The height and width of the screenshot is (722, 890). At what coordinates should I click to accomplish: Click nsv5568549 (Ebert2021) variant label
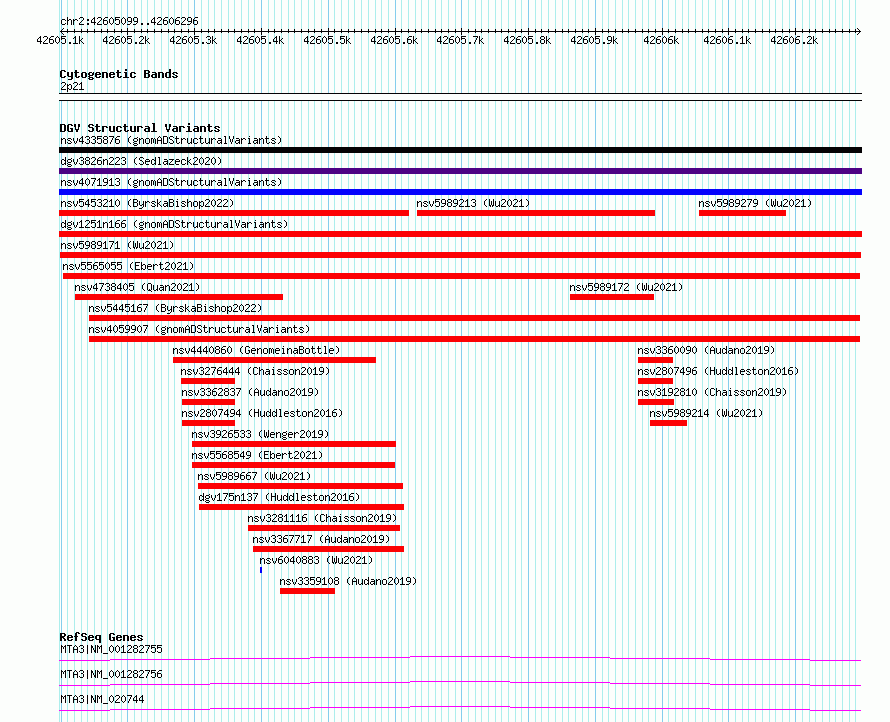tap(257, 455)
